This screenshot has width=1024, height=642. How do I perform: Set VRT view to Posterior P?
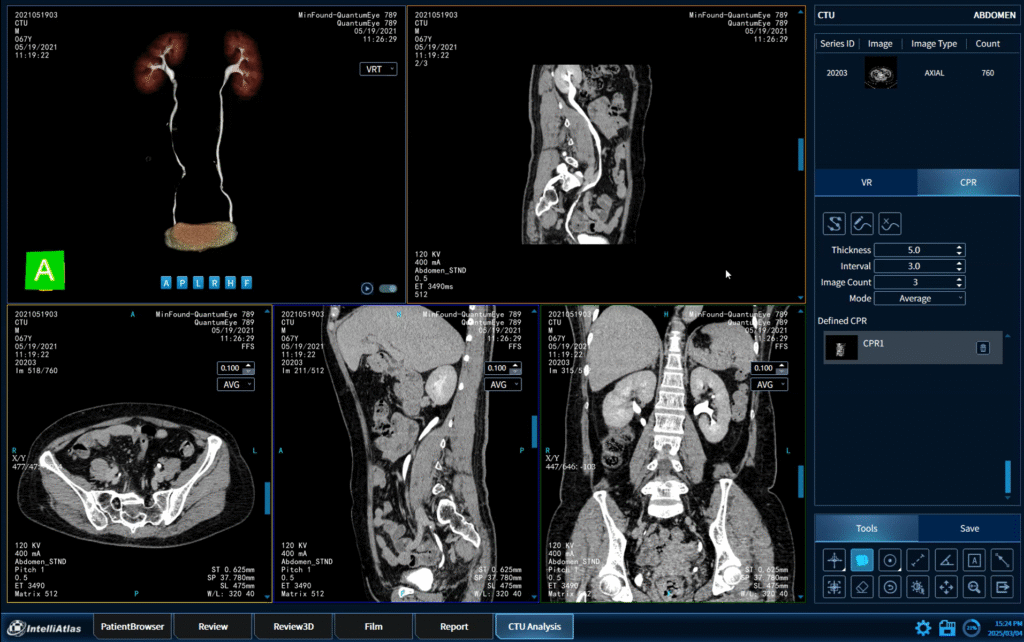tap(182, 283)
